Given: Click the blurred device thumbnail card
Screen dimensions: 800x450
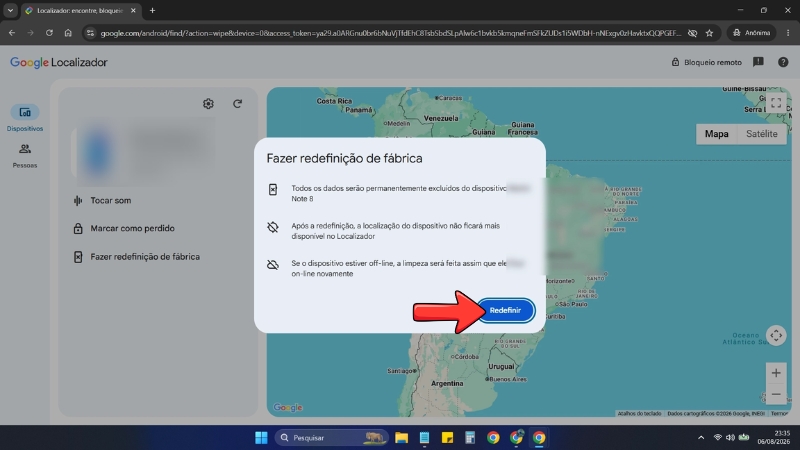Looking at the screenshot, I should (x=144, y=152).
